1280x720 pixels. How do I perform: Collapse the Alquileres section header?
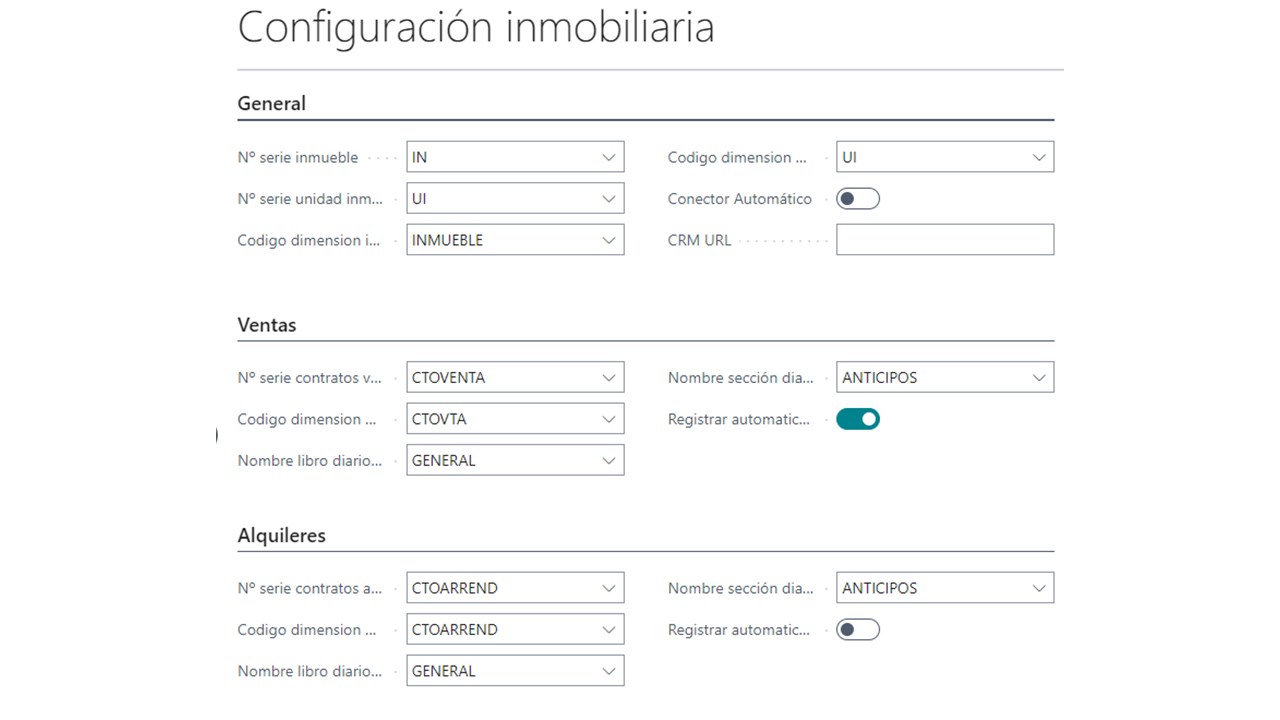(x=282, y=536)
